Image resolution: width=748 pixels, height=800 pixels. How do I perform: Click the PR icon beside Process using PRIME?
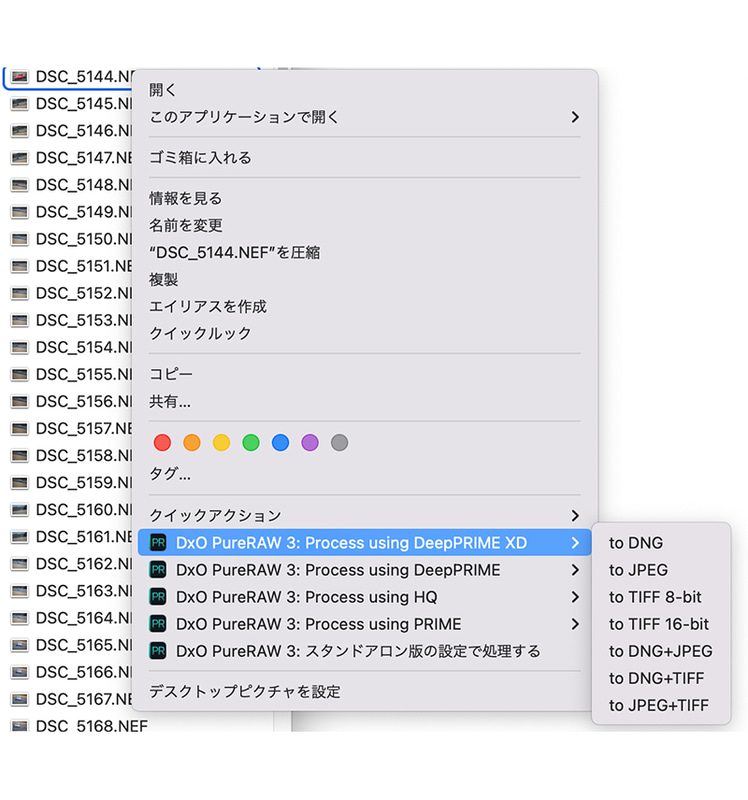click(x=158, y=624)
